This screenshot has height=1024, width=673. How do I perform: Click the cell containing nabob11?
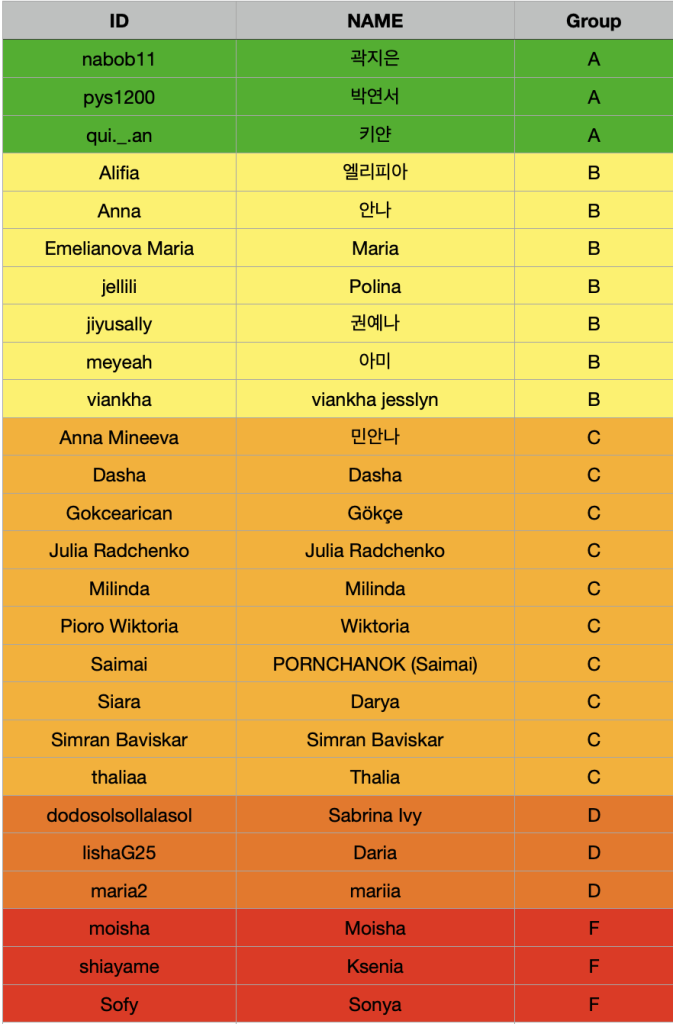pos(119,59)
